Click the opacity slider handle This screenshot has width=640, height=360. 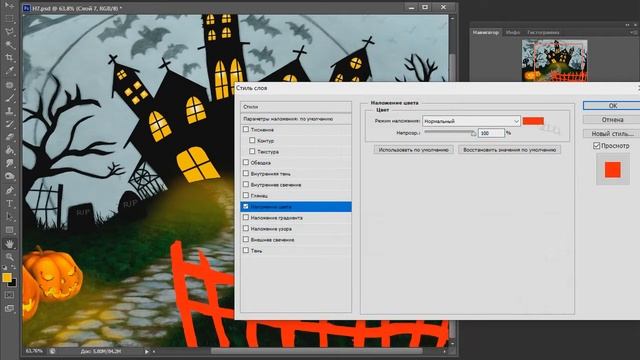click(473, 133)
